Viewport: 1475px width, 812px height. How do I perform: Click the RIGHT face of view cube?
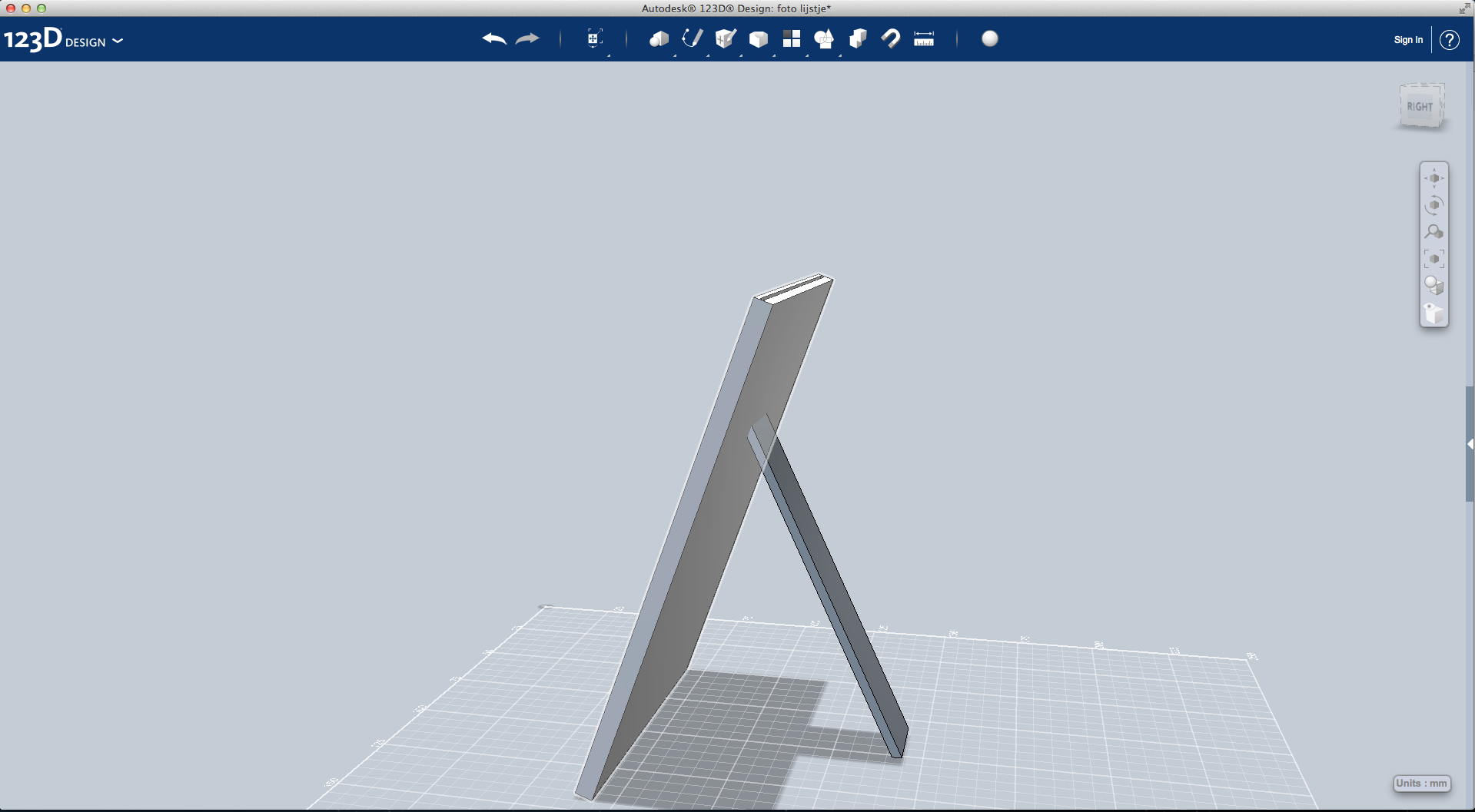tap(1420, 107)
